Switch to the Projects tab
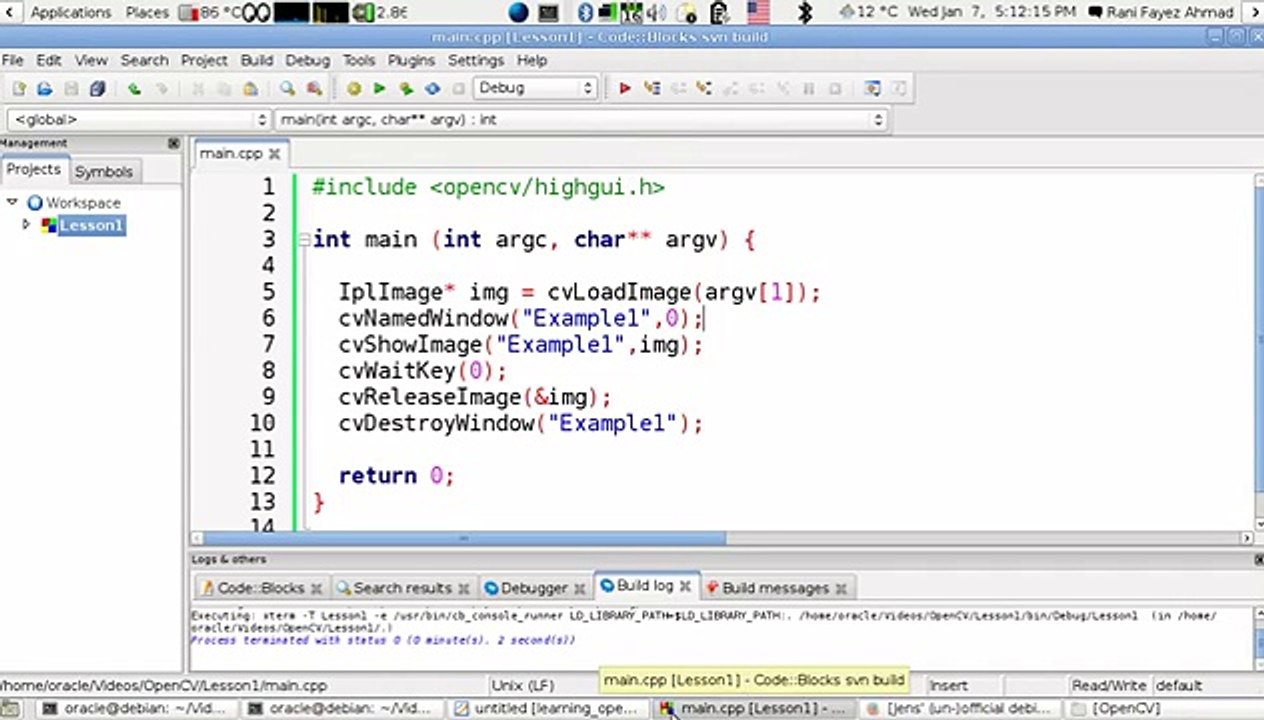 34,170
